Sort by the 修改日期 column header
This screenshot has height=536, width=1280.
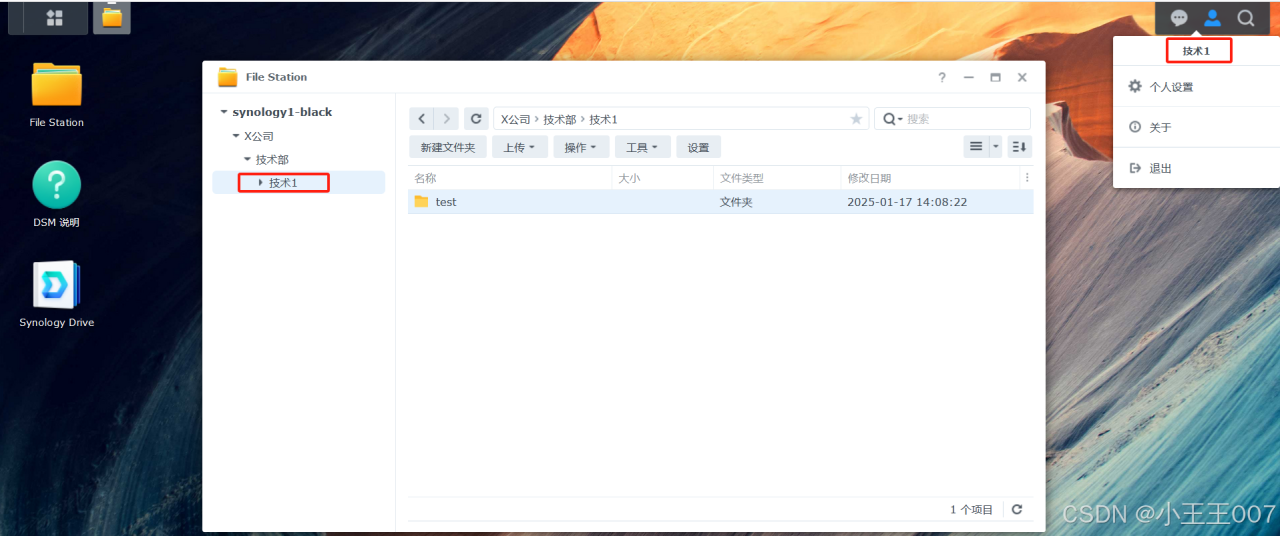point(930,178)
